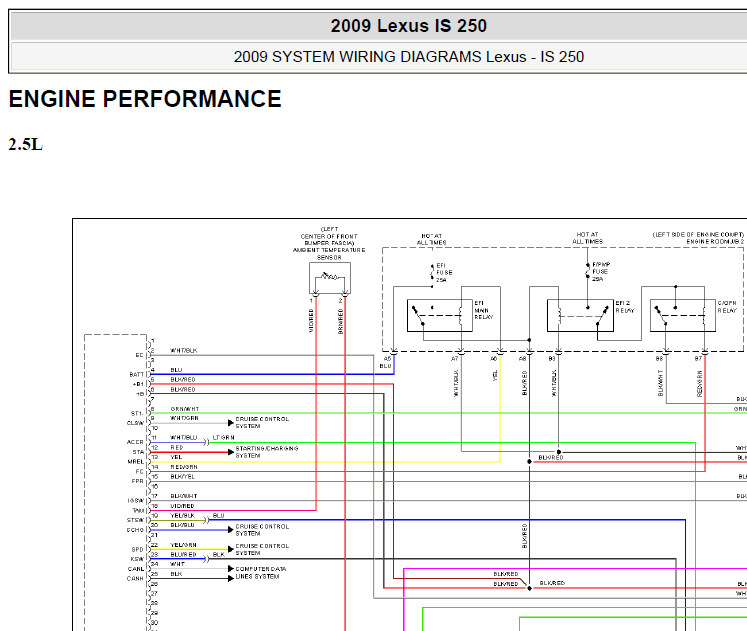The width and height of the screenshot is (747, 631).
Task: Click "CRUISE CONTROL SYSTEM" on the WHT/GRN wire
Action: [x=262, y=422]
